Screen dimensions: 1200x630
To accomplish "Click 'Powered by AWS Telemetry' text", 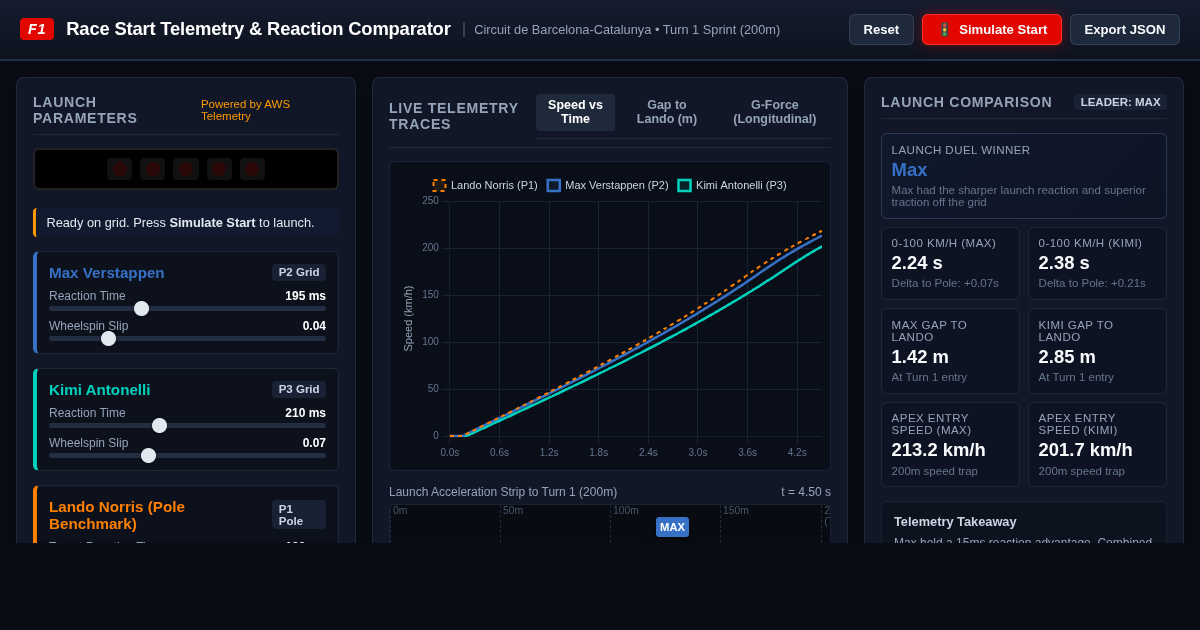I will pos(245,110).
